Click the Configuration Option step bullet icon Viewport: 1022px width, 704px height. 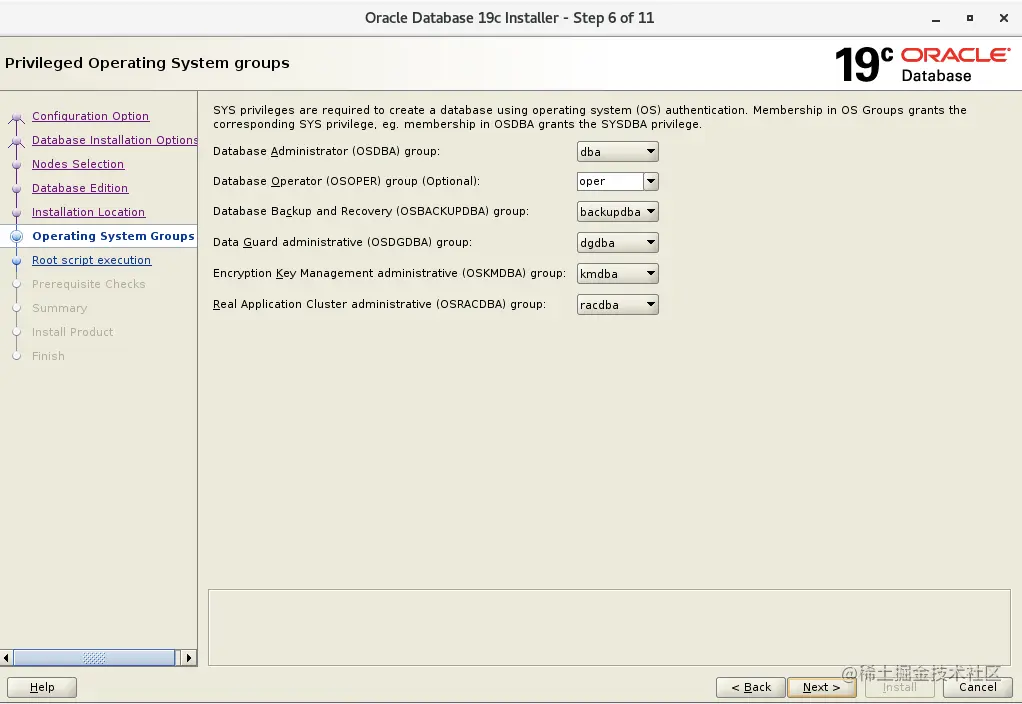(16, 118)
